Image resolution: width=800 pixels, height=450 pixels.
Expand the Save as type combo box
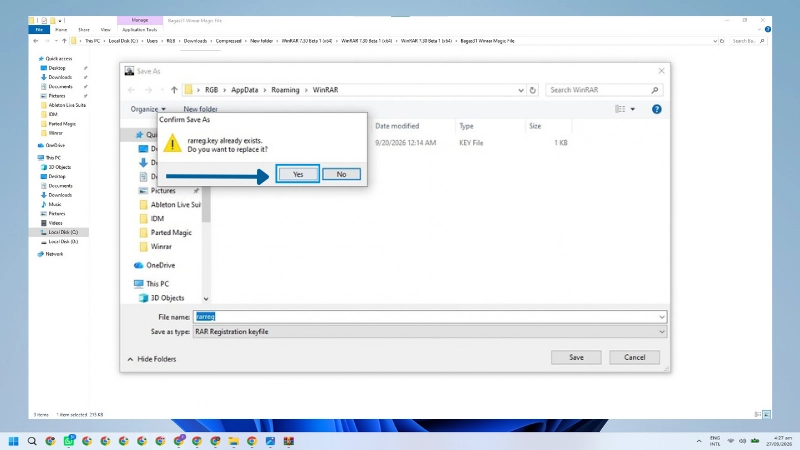tap(430, 332)
